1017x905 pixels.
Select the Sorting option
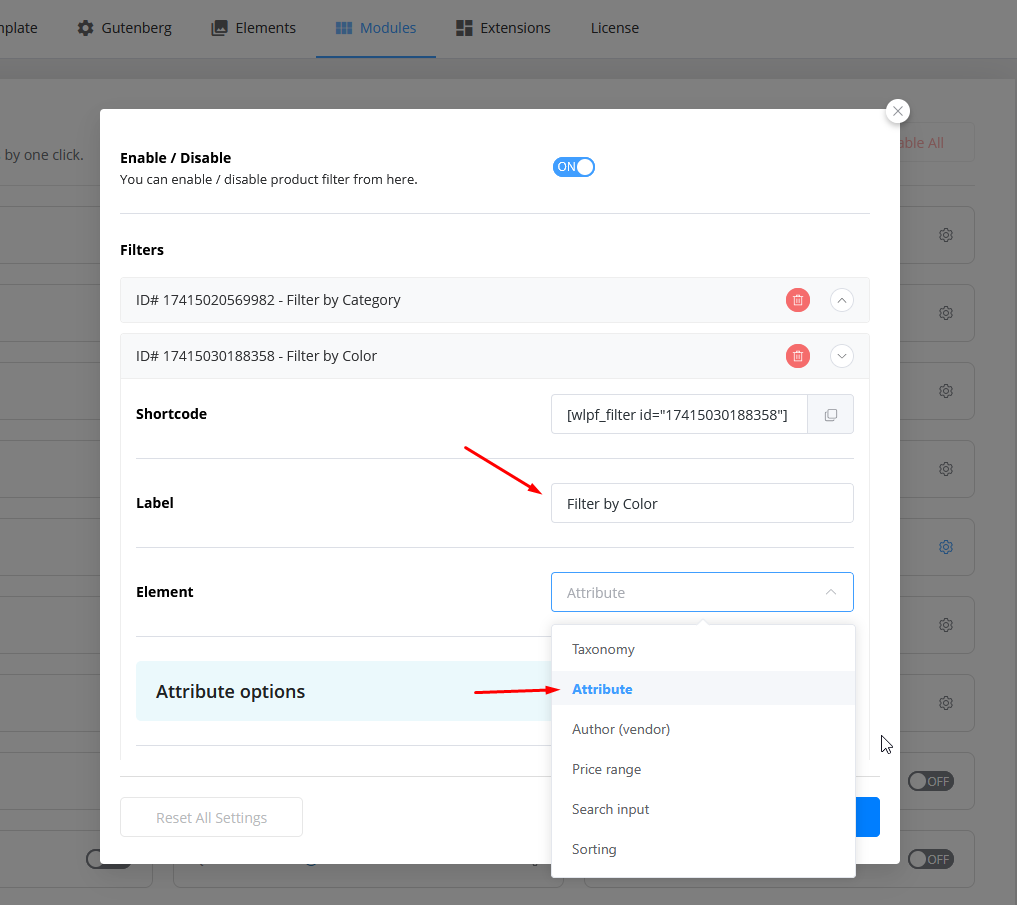594,849
